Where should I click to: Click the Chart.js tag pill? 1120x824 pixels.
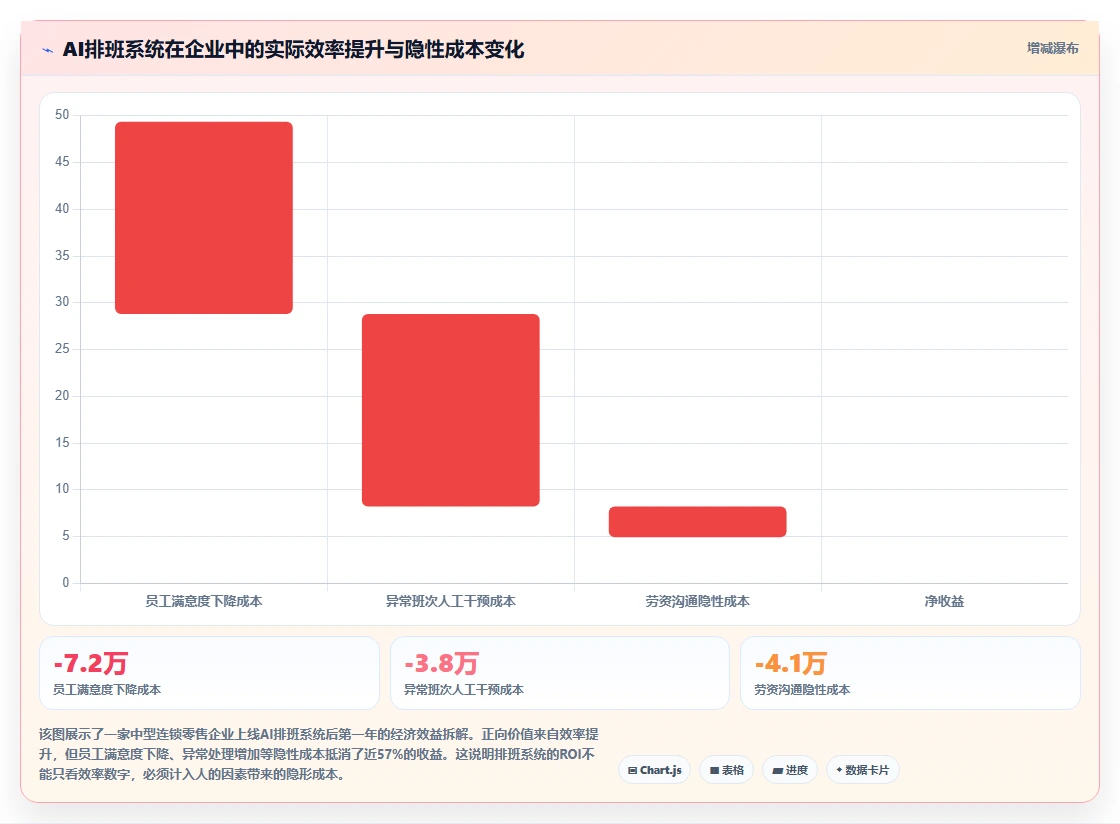(654, 770)
